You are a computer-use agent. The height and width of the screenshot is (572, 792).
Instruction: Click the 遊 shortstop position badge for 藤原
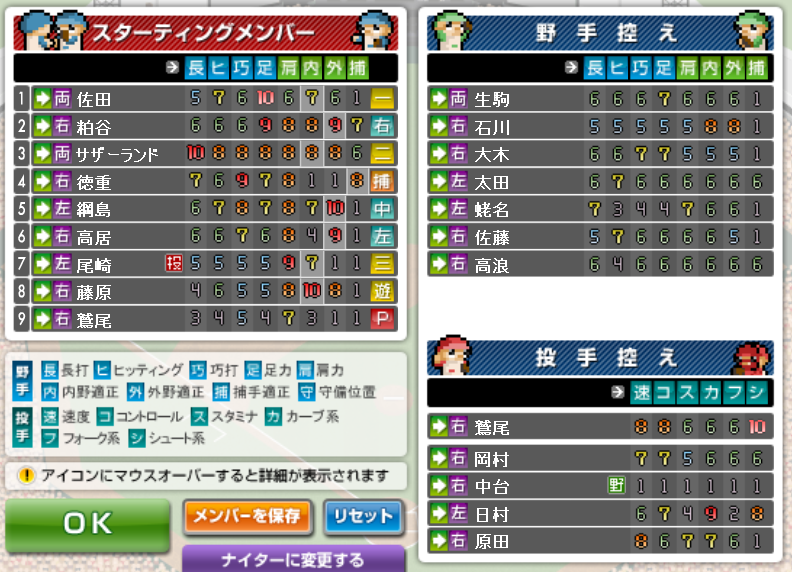click(382, 291)
